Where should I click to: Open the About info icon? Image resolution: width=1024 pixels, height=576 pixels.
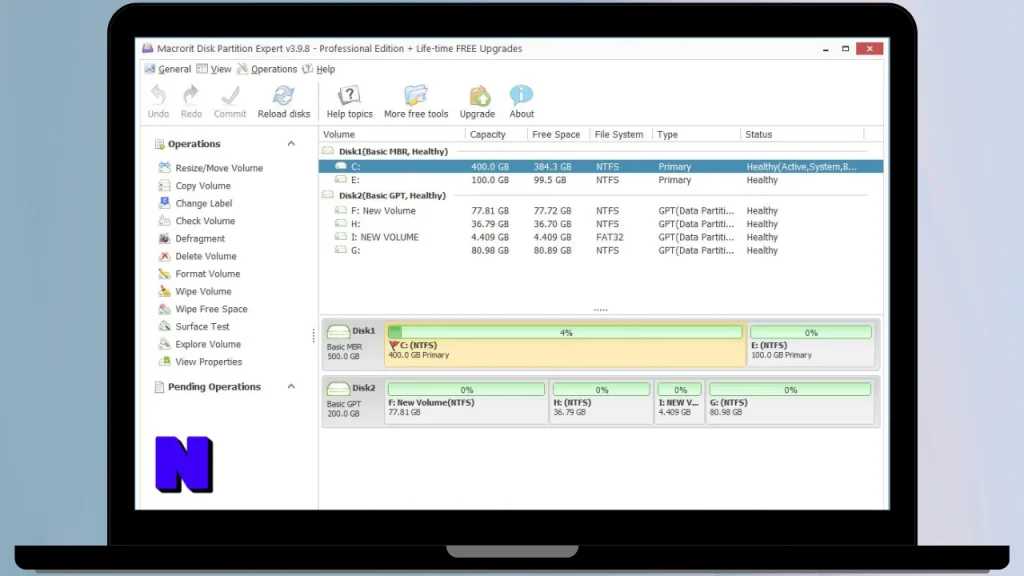521,96
